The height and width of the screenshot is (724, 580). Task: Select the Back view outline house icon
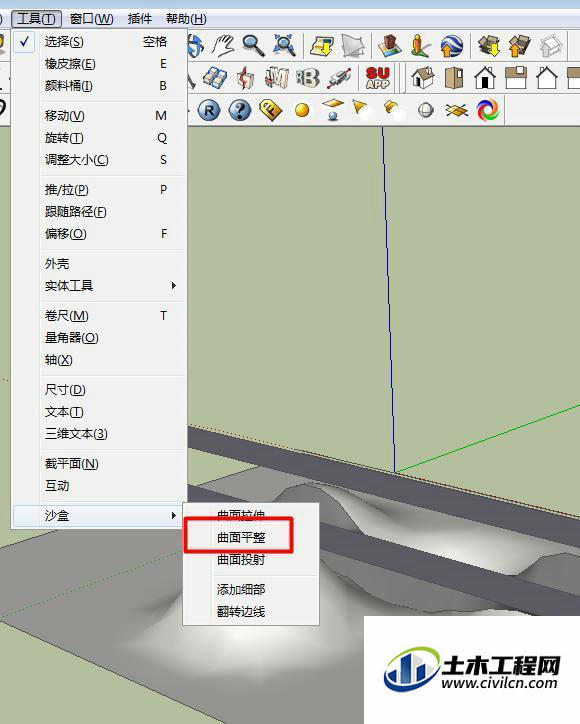(547, 78)
